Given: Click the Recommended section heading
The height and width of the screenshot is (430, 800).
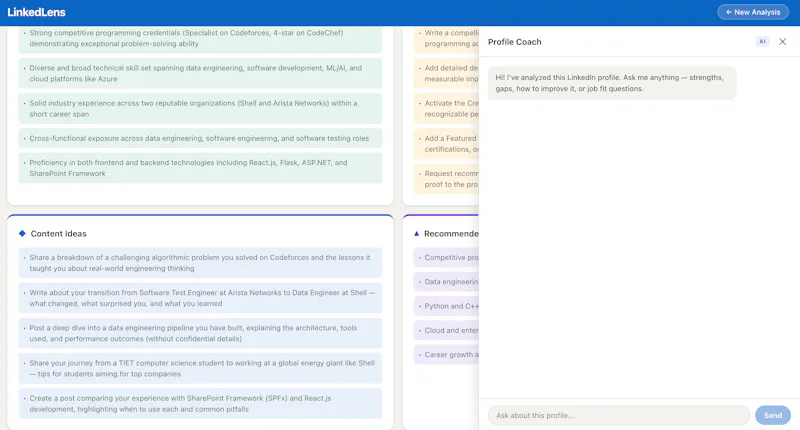Looking at the screenshot, I should [x=451, y=234].
